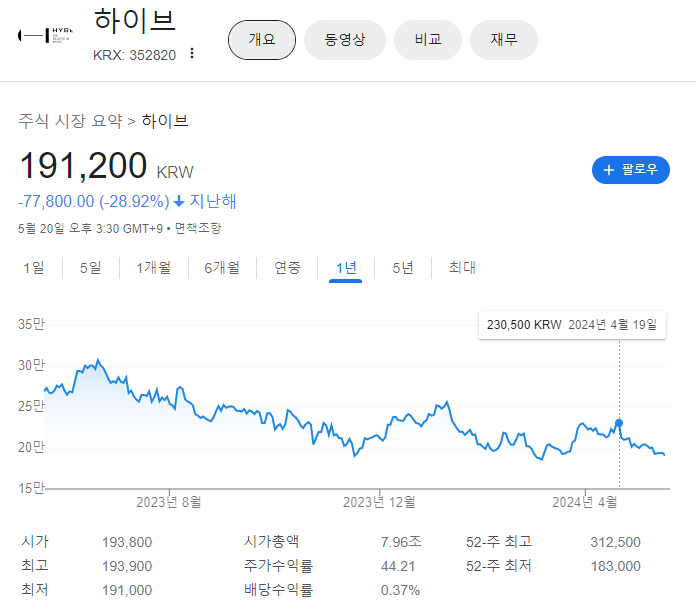696x611 pixels.
Task: Follow the stock with 팔로우 button
Action: click(x=631, y=170)
